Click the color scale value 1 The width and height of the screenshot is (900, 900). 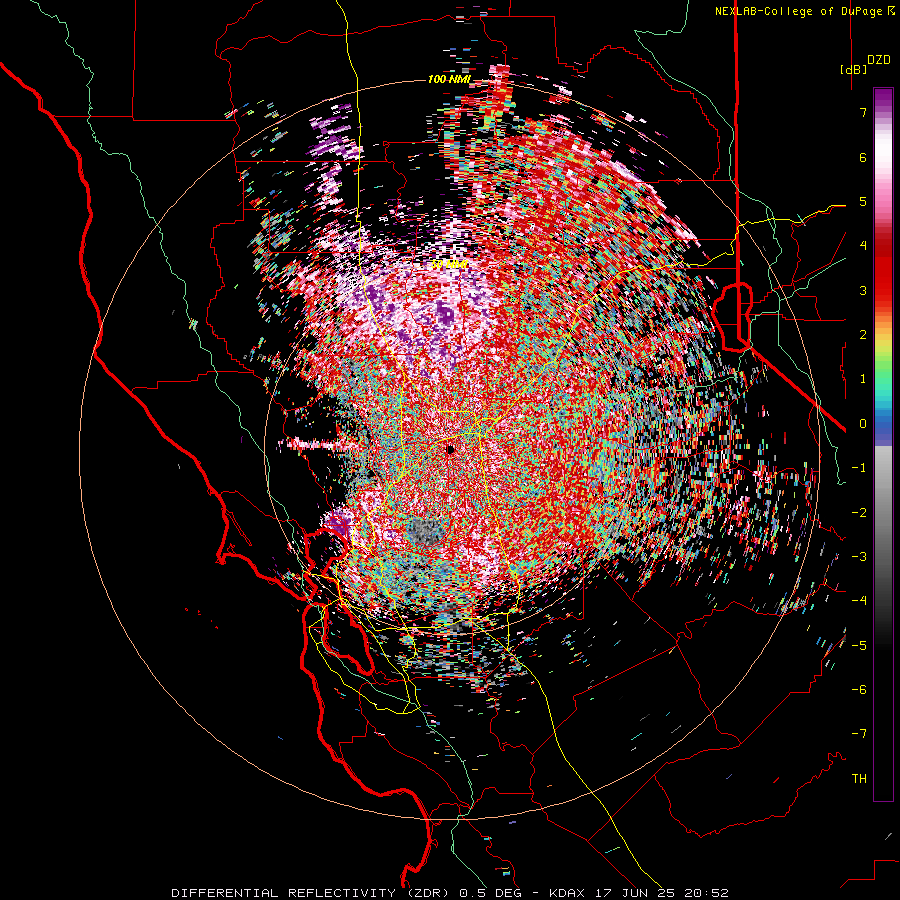pos(863,379)
